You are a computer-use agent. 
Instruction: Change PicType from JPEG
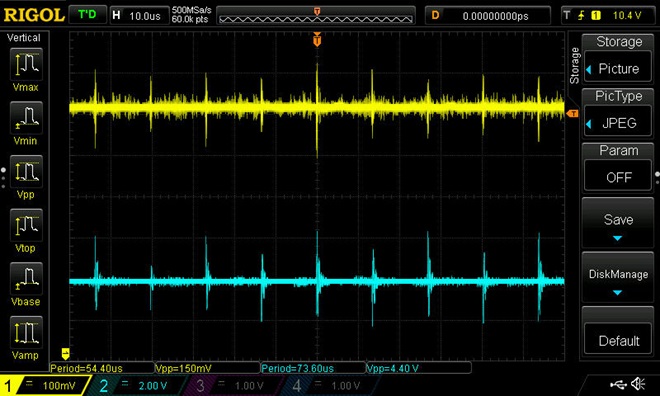tap(618, 123)
